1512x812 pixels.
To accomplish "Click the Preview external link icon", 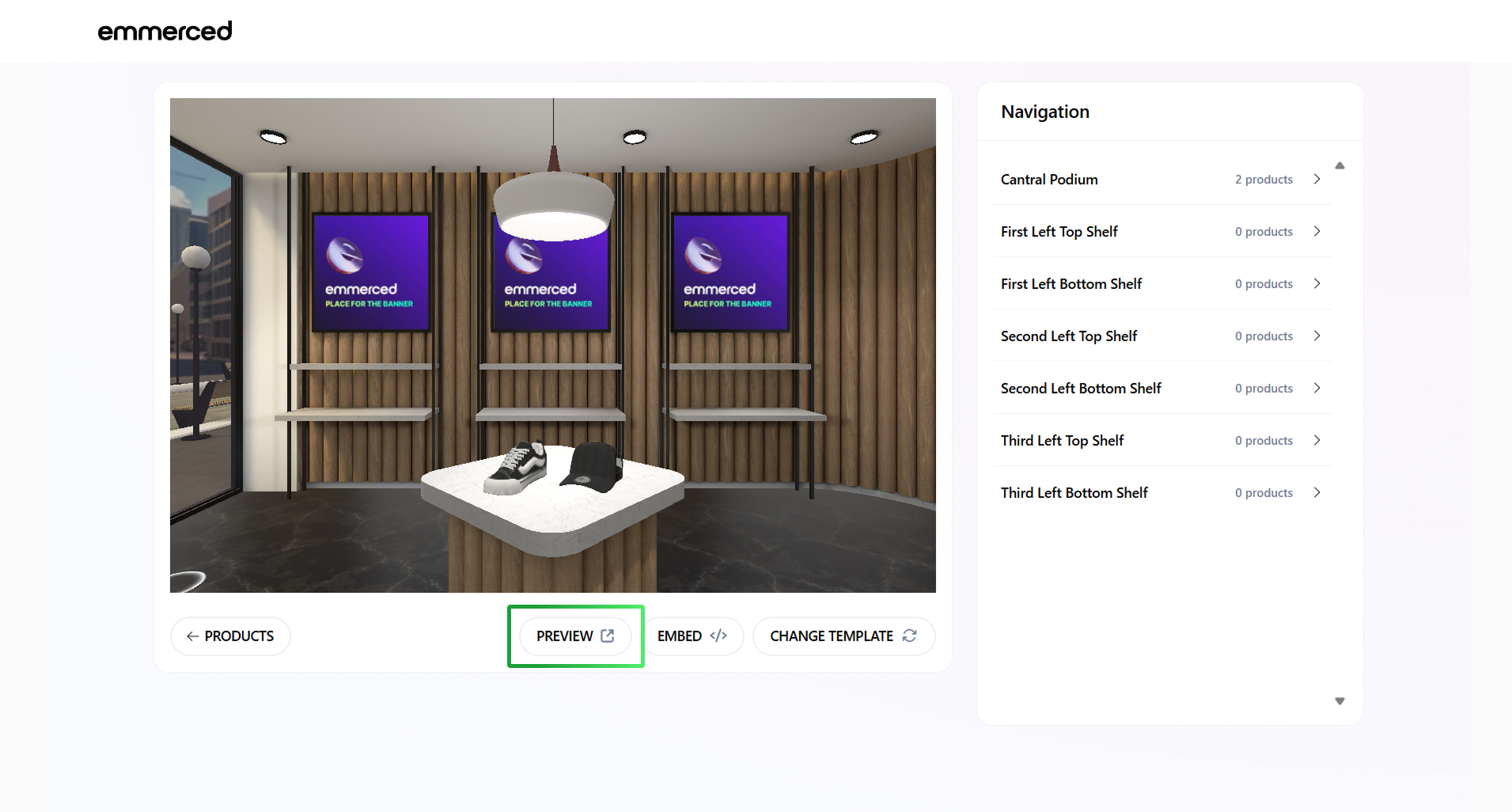I will coord(608,636).
